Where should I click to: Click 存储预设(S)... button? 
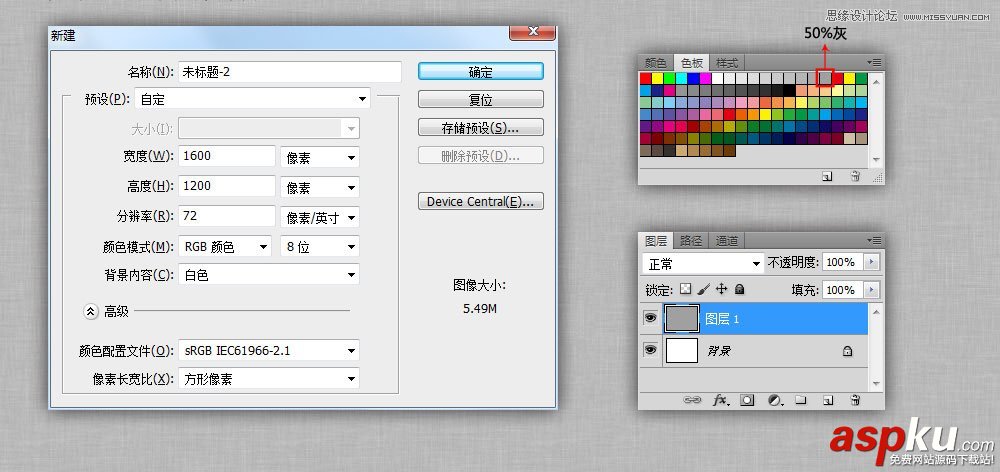481,128
